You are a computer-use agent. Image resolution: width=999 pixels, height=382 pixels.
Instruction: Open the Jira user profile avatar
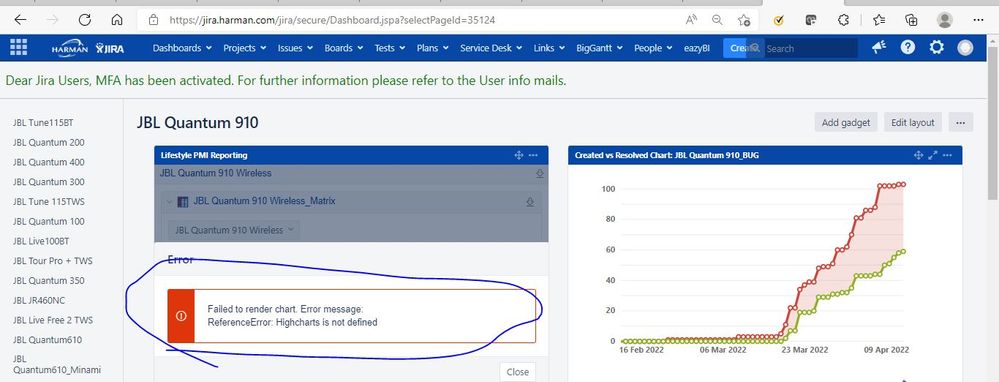pyautogui.click(x=965, y=48)
